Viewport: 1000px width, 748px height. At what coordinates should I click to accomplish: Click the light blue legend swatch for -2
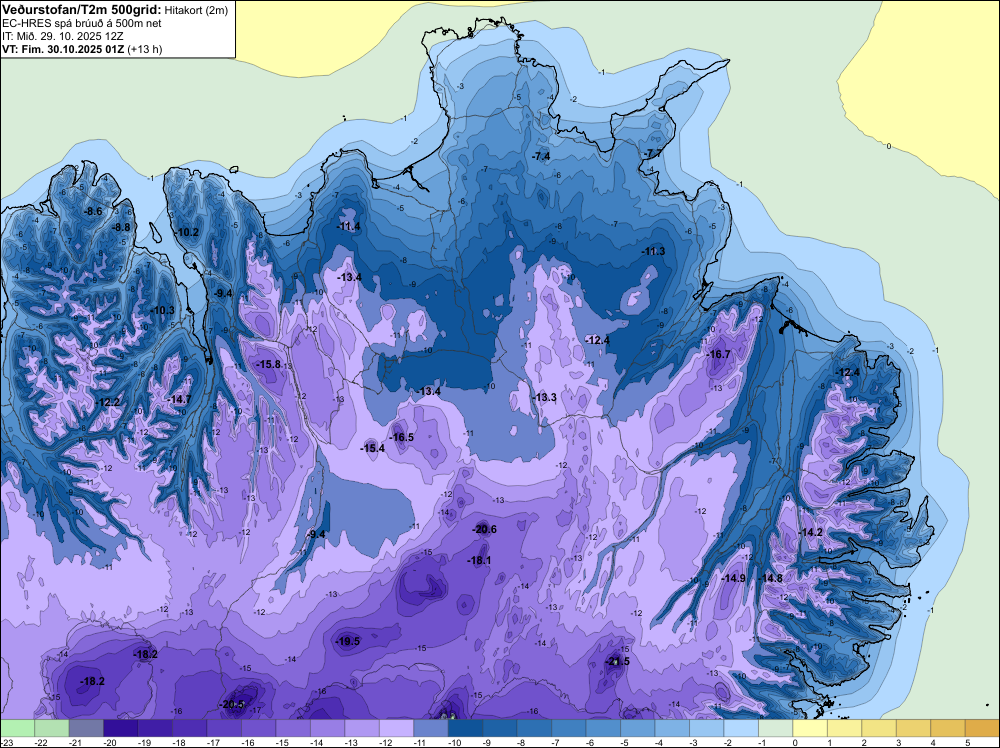pyautogui.click(x=740, y=728)
